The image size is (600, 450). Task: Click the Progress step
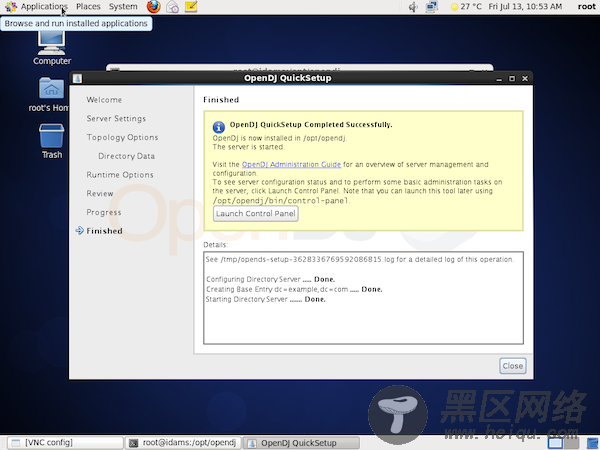click(x=104, y=212)
